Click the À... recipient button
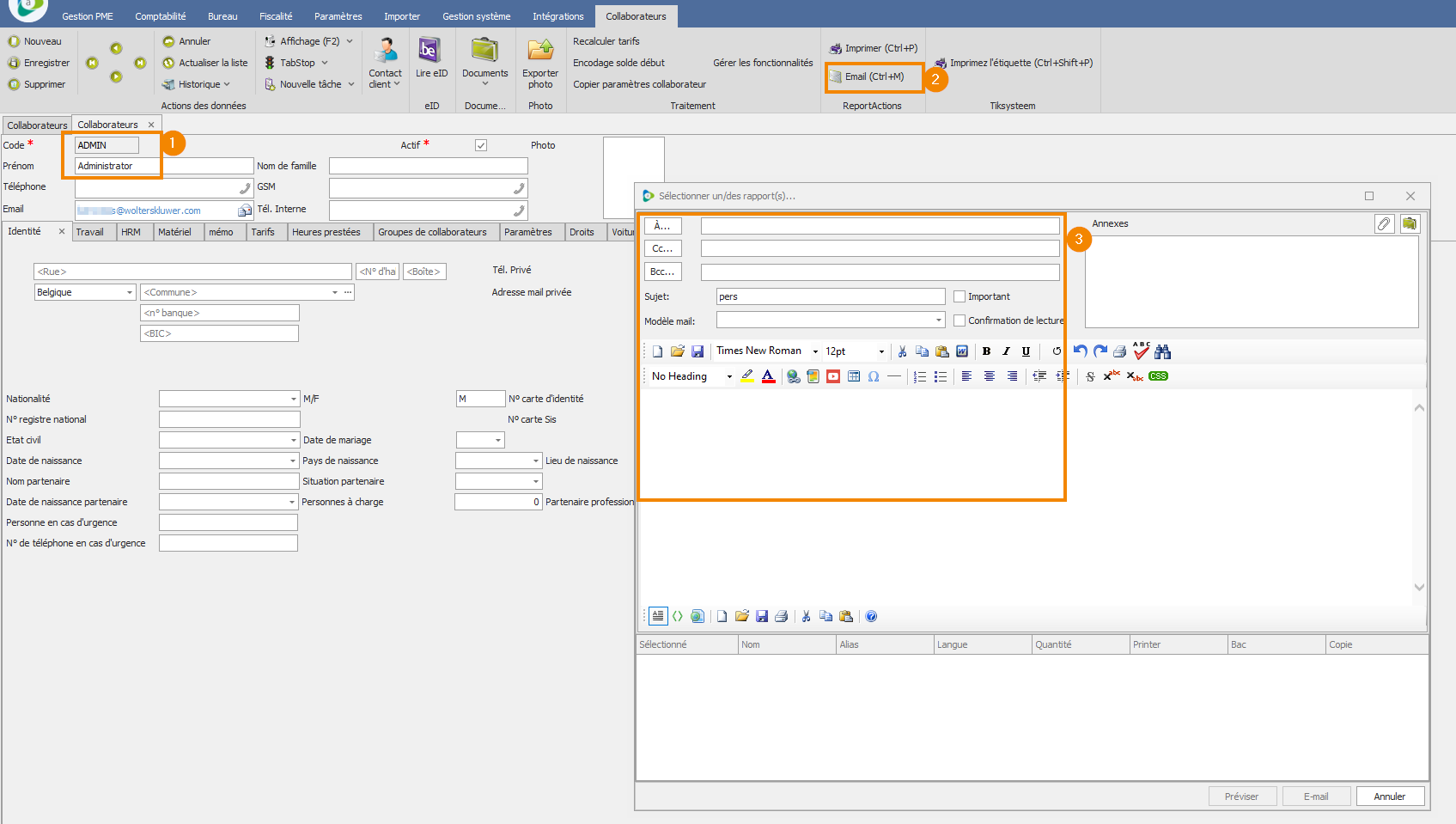The image size is (1456, 824). click(662, 226)
